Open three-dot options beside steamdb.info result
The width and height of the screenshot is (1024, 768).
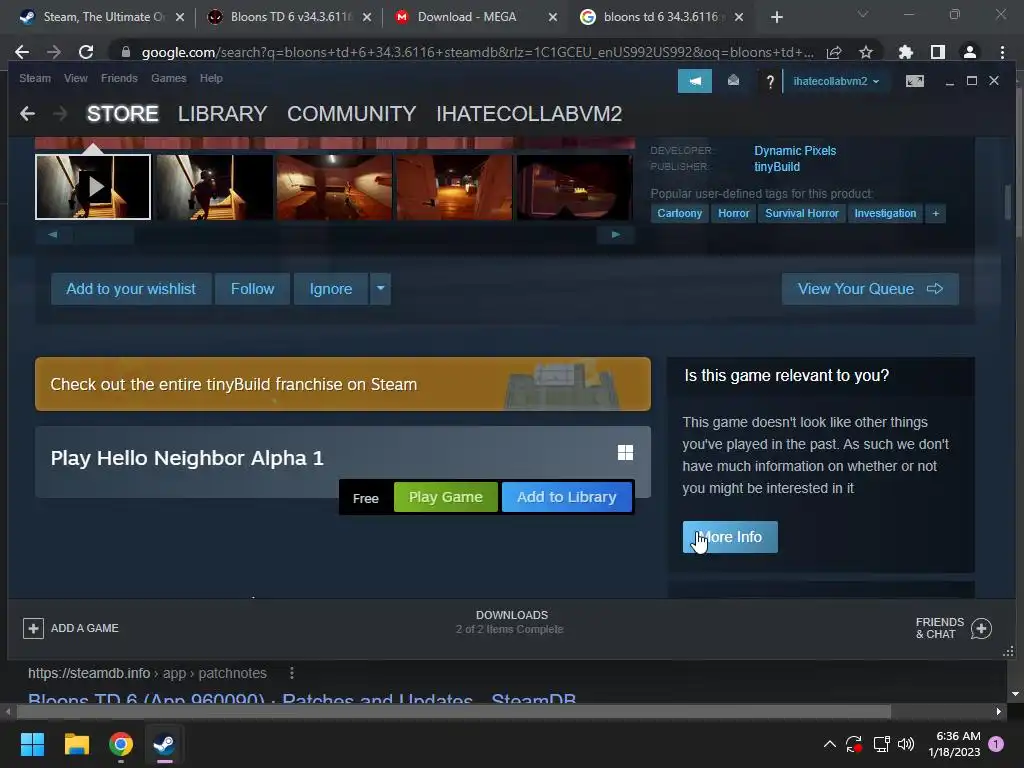[292, 673]
